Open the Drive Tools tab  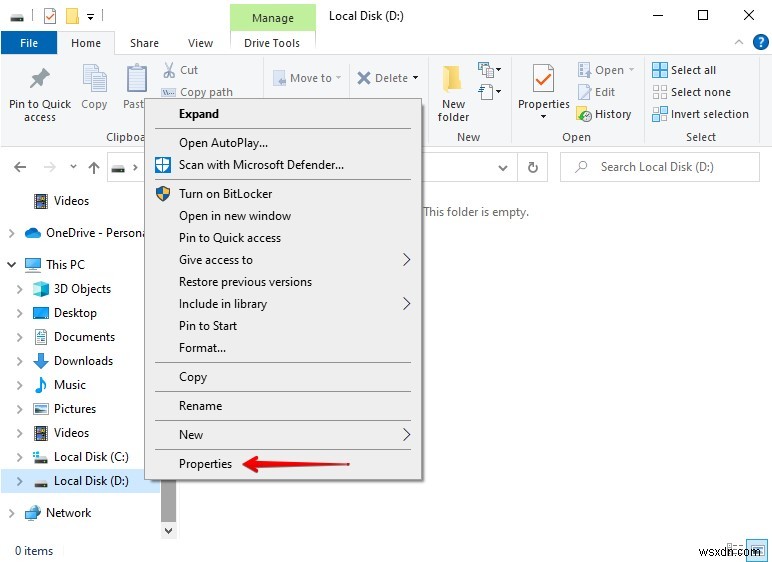[272, 43]
